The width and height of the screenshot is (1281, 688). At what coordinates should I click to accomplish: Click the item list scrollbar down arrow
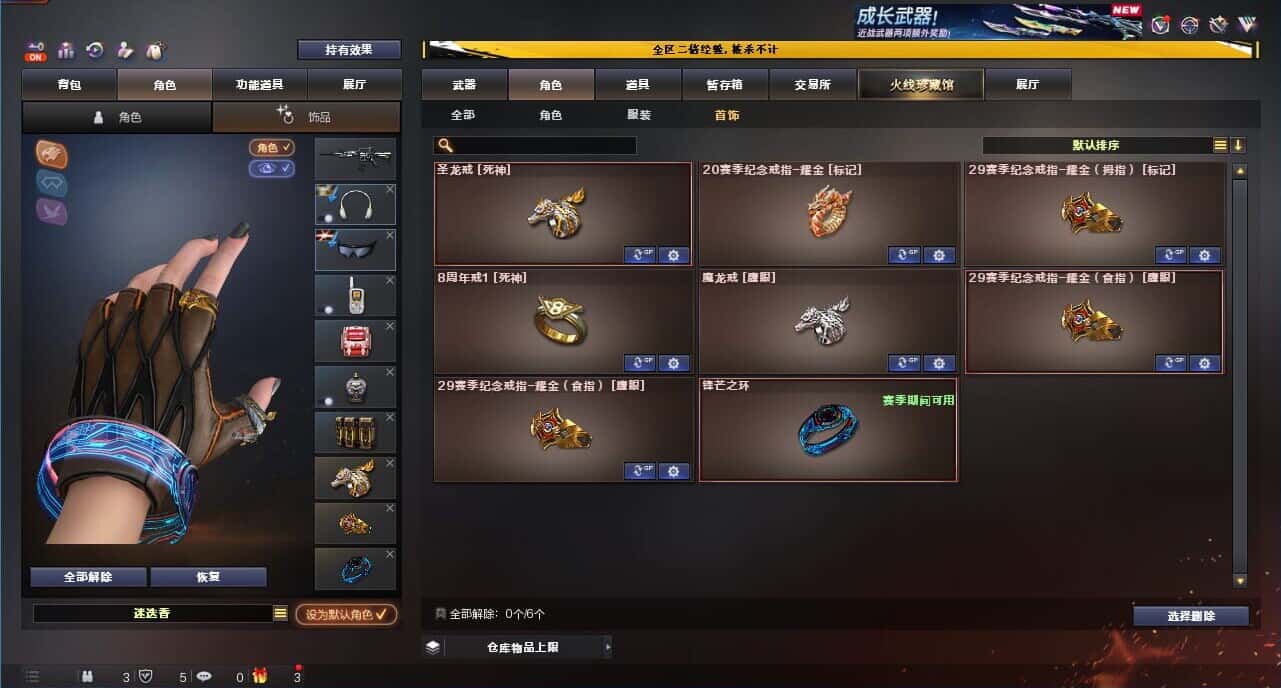(x=1240, y=580)
